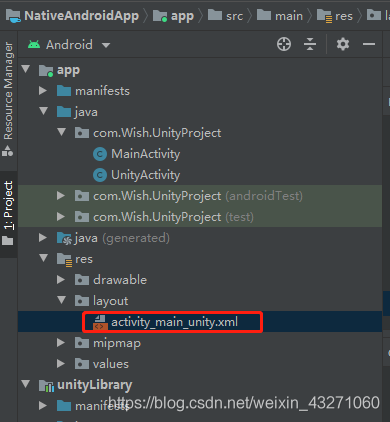Select the values folder name
Screen dimensions: 390x422
tap(111, 364)
